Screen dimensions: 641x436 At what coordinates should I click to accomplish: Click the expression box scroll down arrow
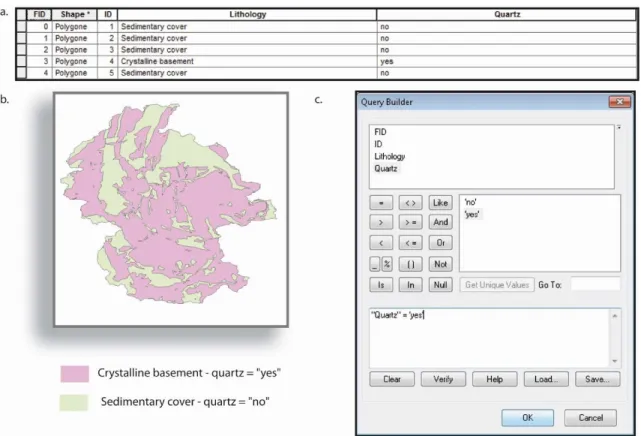click(615, 361)
